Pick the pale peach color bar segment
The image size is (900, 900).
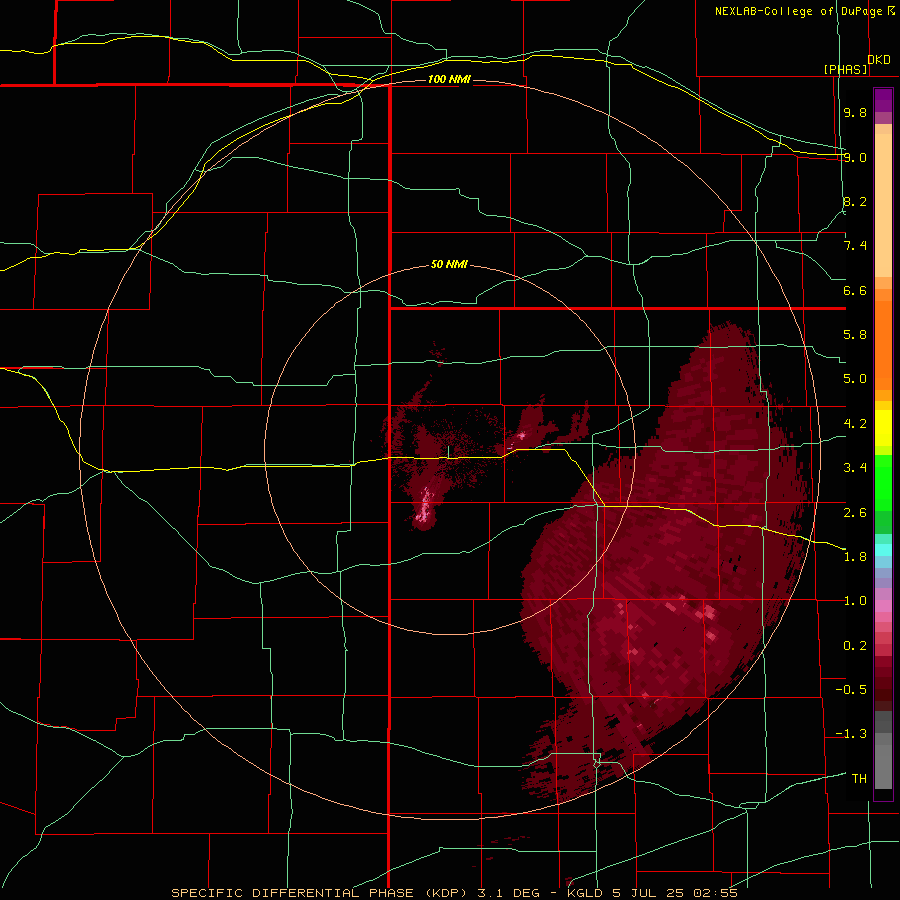click(883, 205)
